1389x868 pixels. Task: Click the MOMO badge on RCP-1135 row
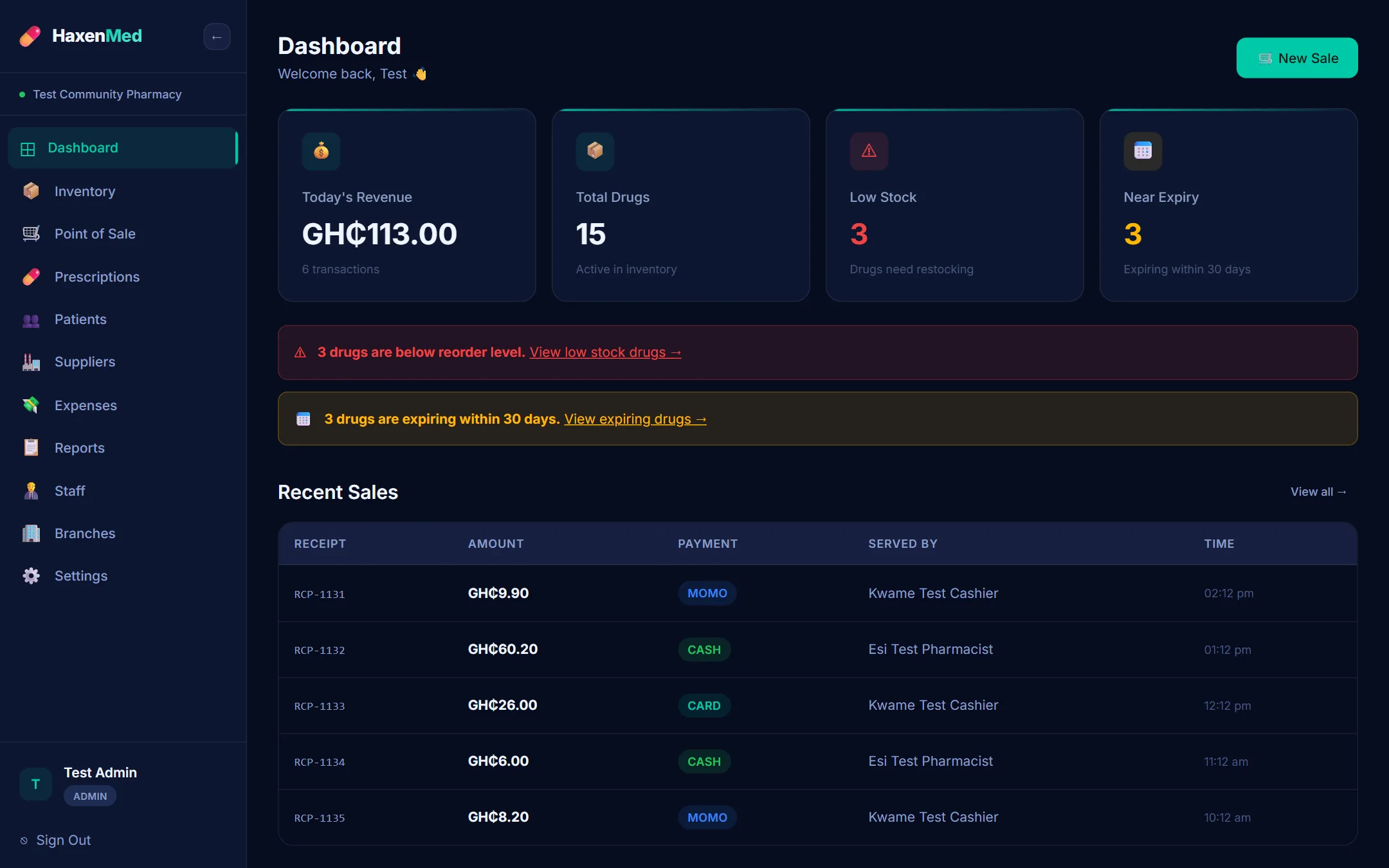(707, 817)
